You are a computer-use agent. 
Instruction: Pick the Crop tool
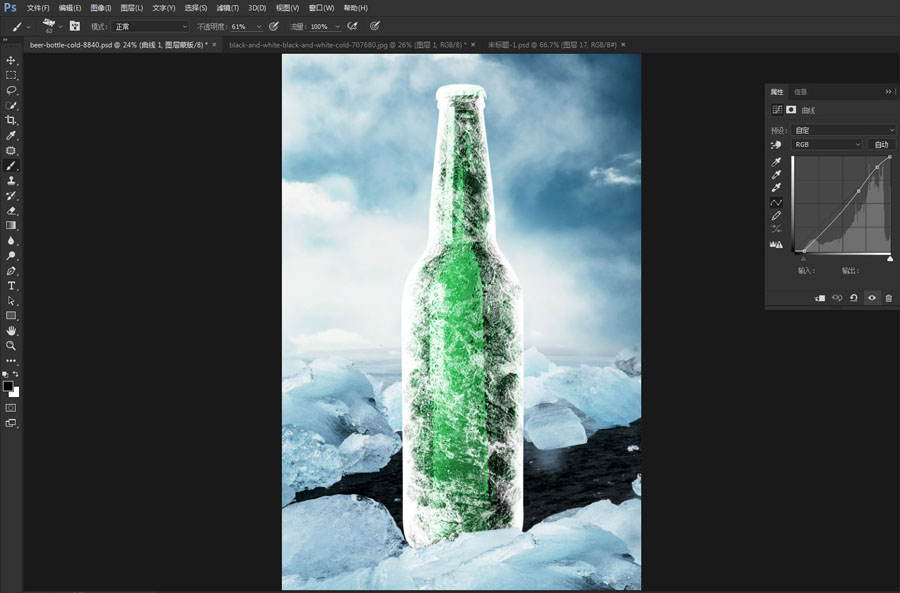[12, 119]
